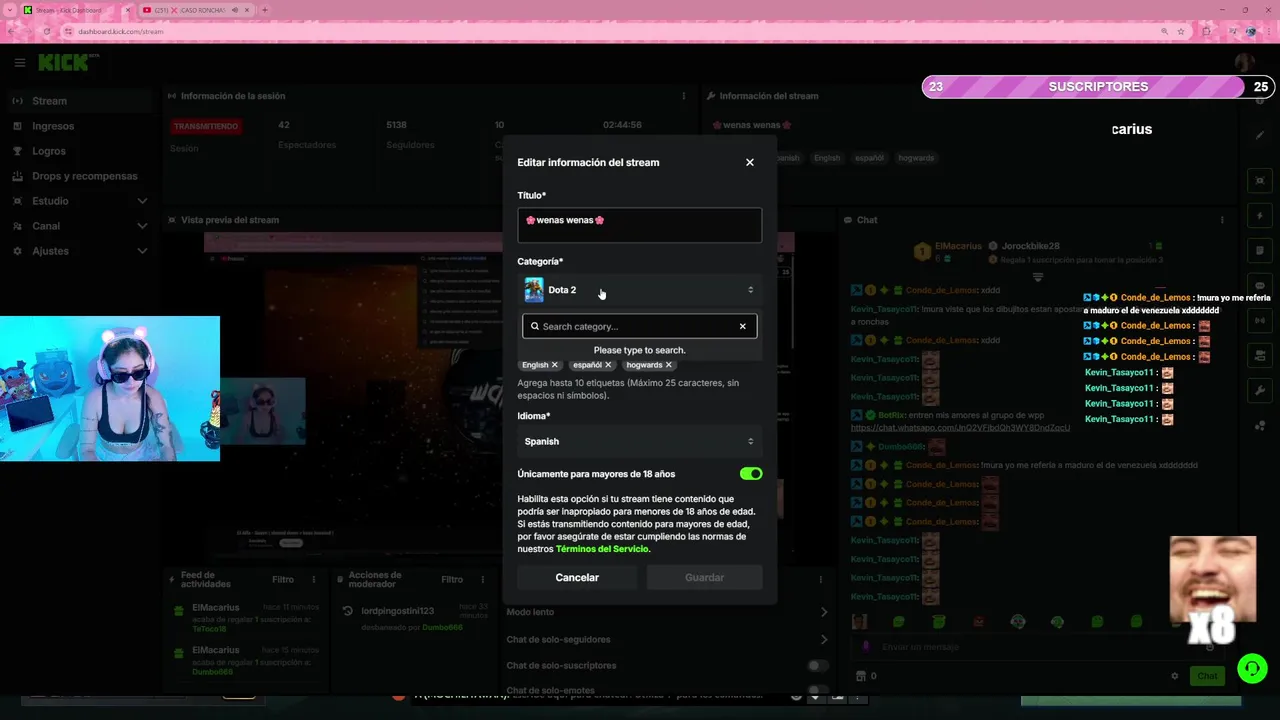Open chat settings gear icon
Viewport: 1280px width, 720px height.
point(1174,676)
